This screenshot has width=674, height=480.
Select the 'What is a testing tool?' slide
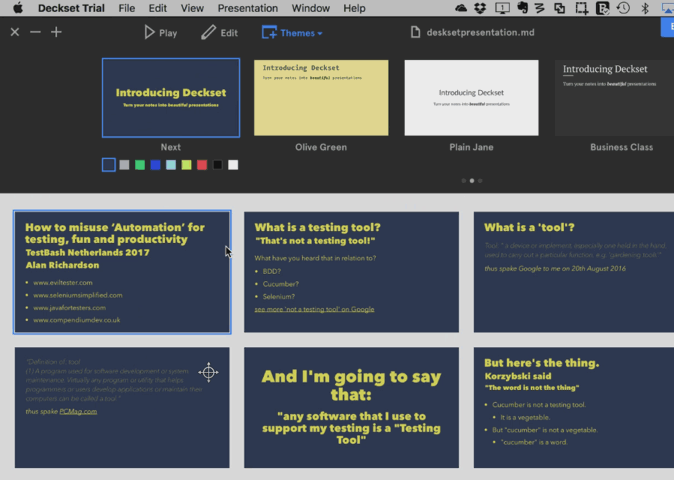tap(351, 272)
